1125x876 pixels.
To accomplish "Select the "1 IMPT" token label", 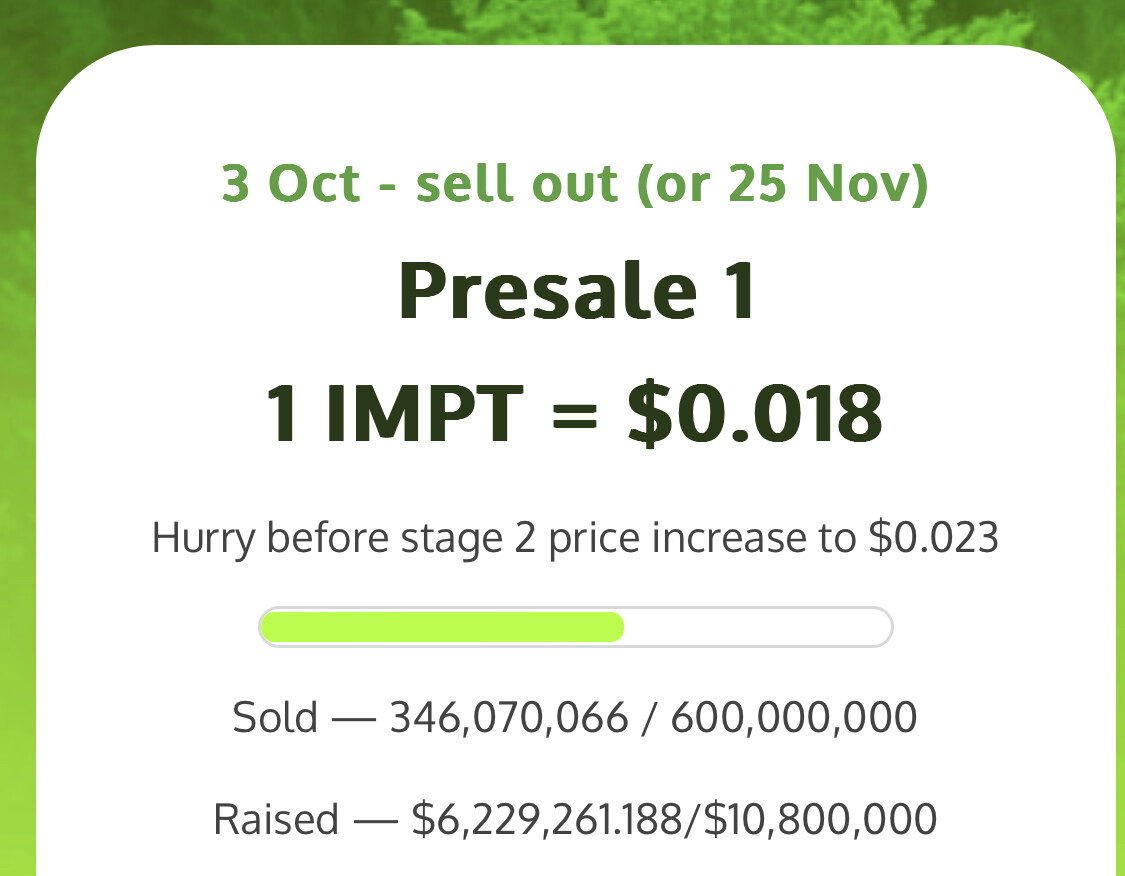I will 395,414.
